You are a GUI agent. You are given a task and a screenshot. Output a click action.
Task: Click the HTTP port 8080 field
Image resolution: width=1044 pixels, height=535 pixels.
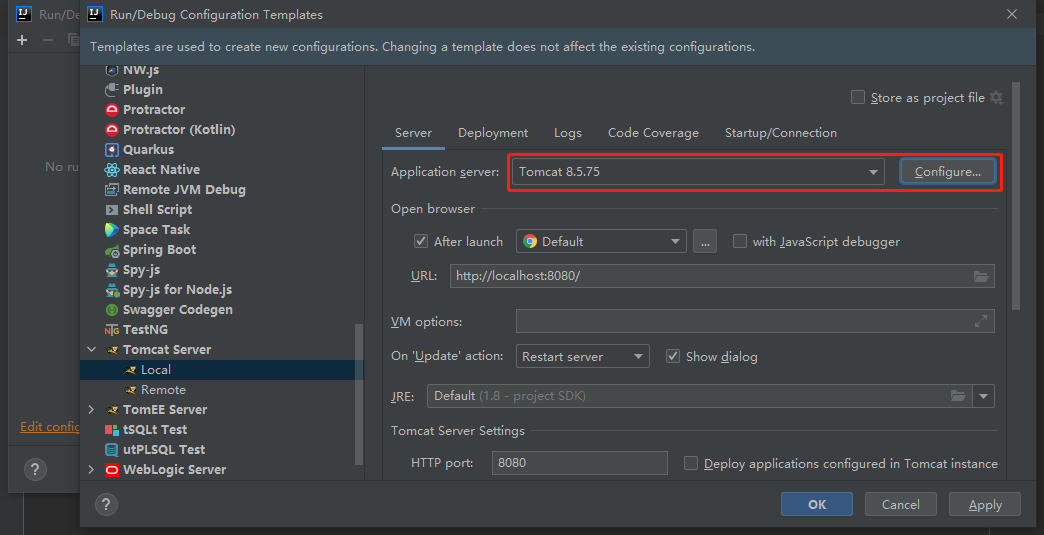click(579, 463)
